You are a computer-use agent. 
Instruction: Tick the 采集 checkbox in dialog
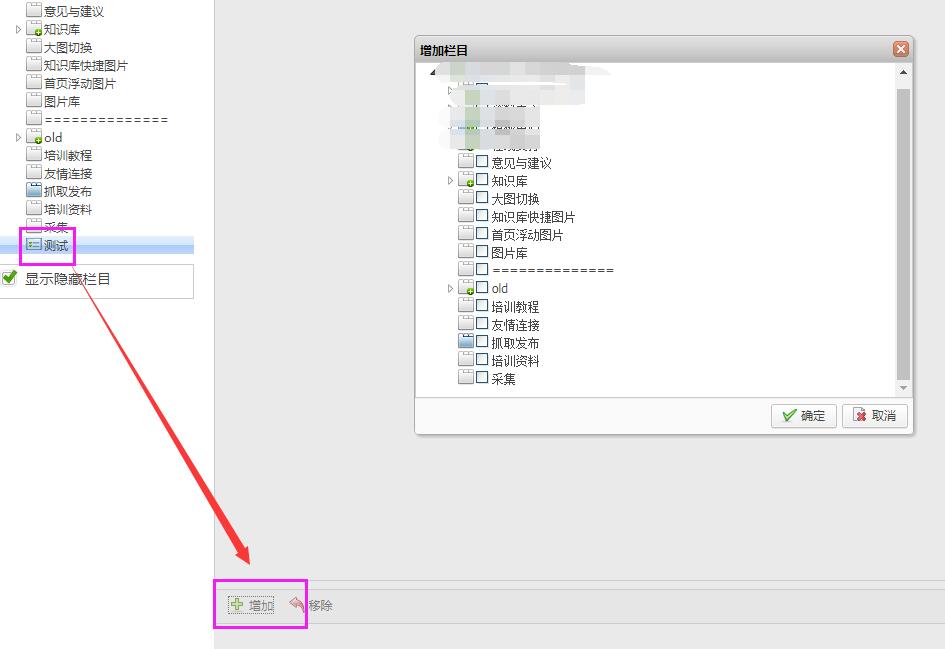(x=482, y=378)
